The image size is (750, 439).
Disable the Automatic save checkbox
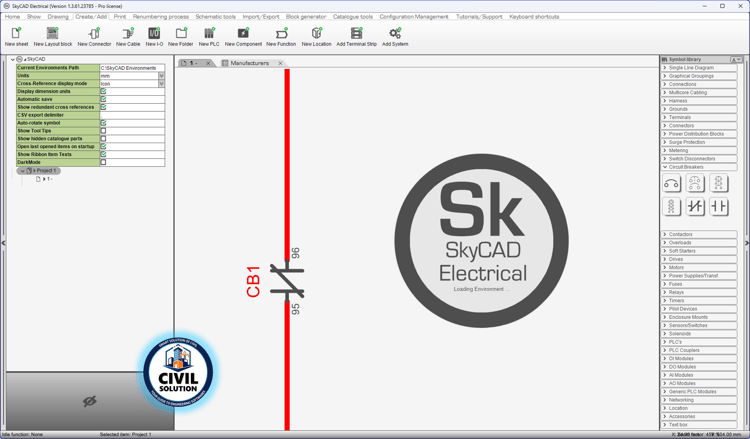point(103,99)
